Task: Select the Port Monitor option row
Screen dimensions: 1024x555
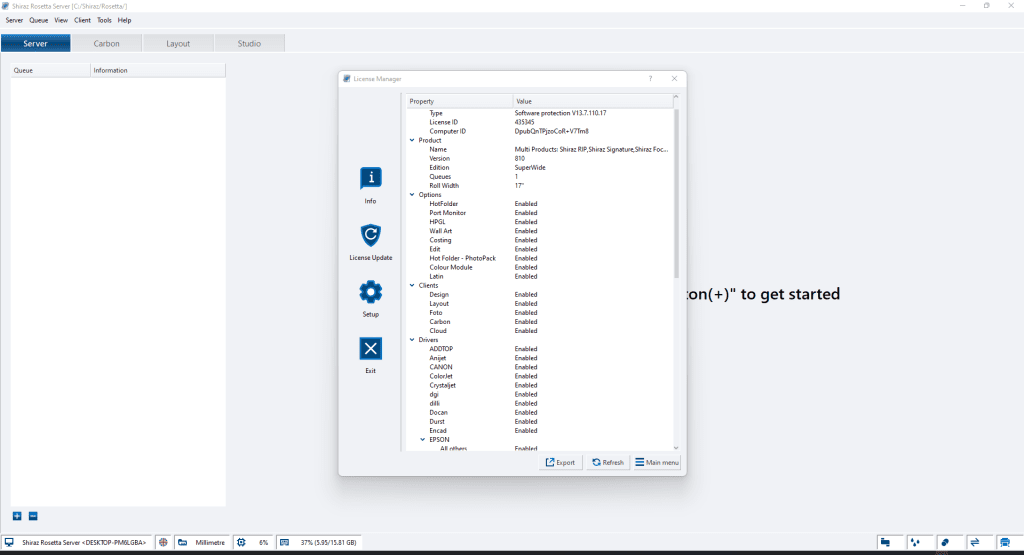Action: 539,213
